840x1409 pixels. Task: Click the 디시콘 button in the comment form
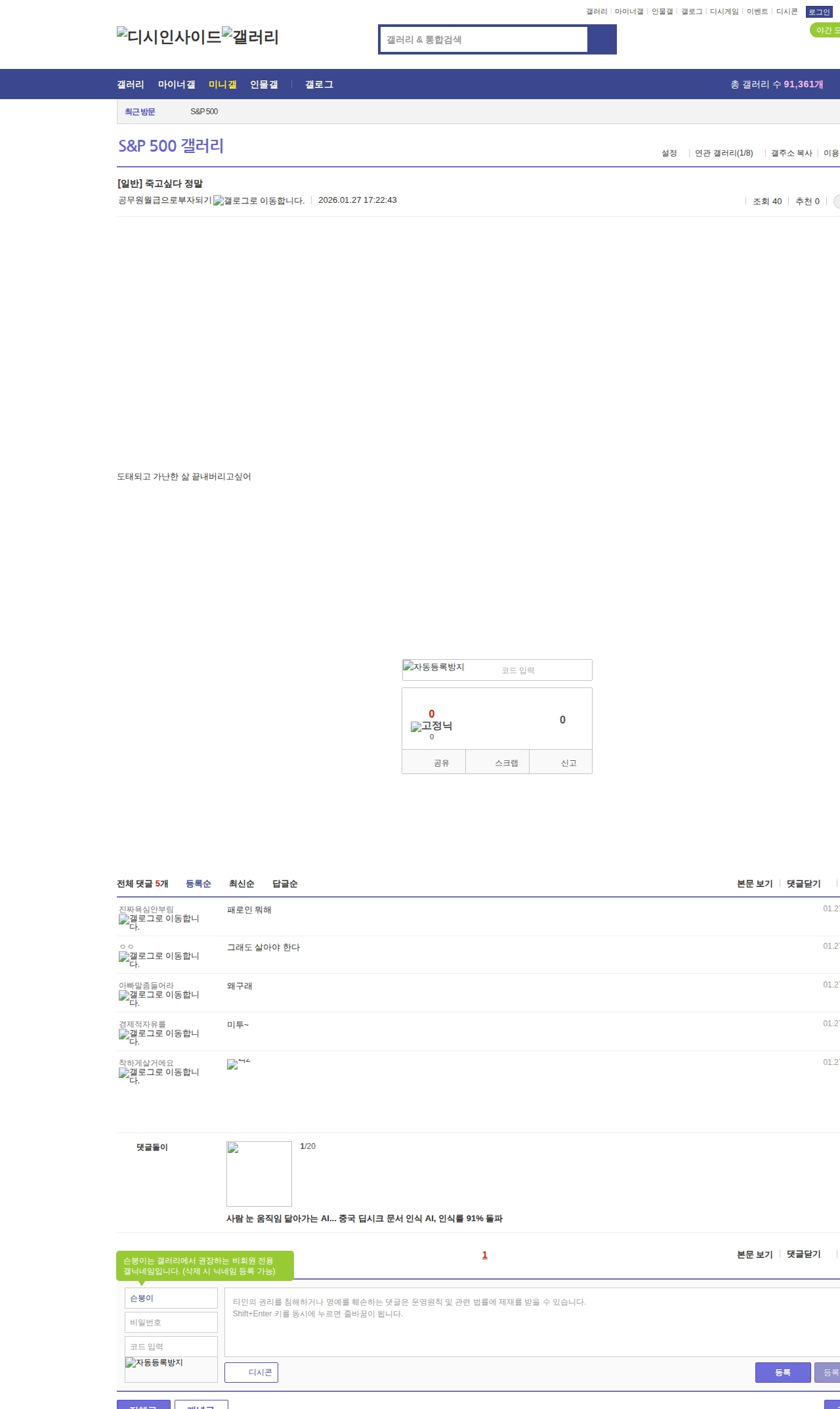click(251, 1372)
